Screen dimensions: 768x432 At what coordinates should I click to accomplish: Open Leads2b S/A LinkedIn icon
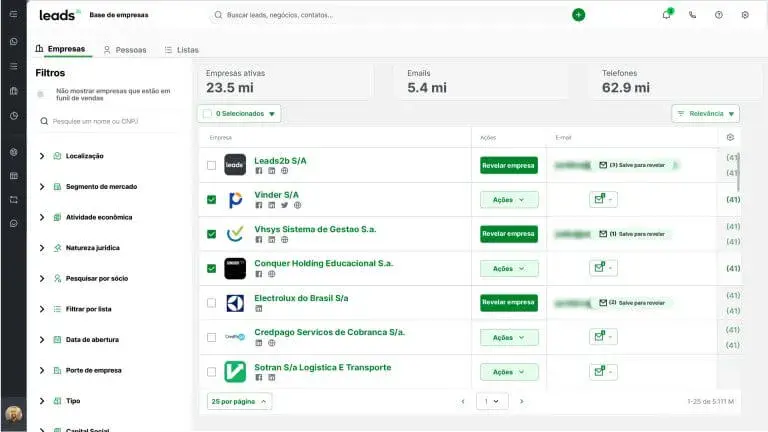(271, 171)
